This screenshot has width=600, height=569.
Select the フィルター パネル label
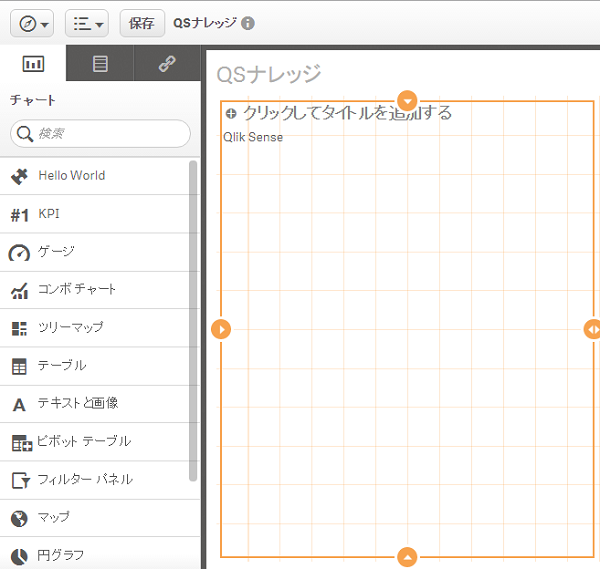click(85, 479)
